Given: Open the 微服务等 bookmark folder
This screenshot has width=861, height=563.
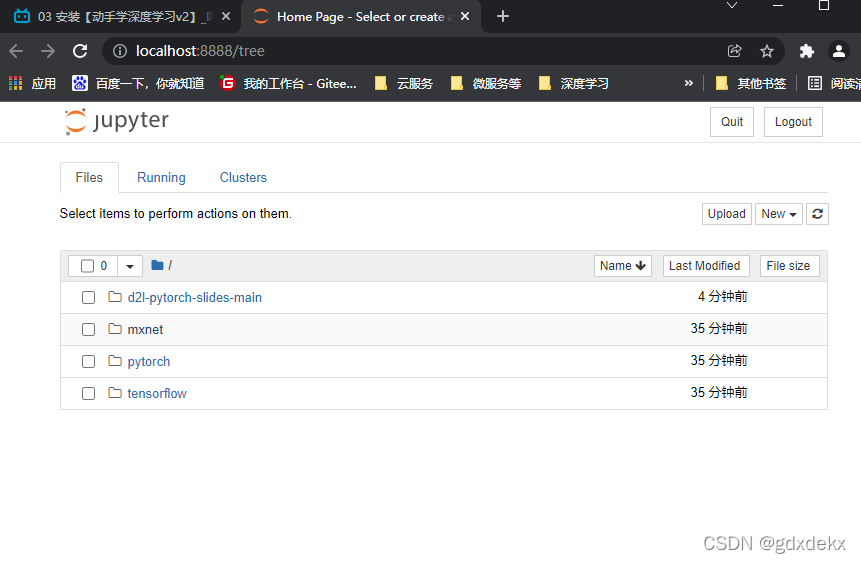Looking at the screenshot, I should (485, 83).
